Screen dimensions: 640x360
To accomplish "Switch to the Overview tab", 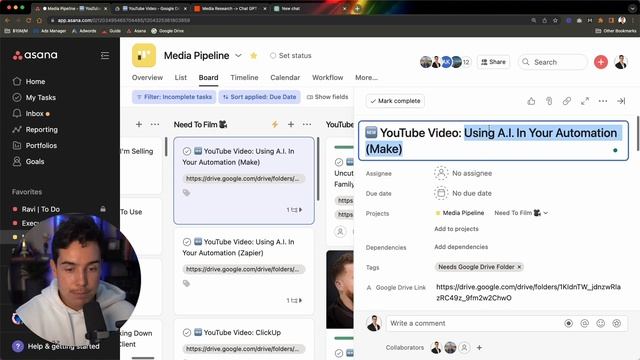I will coord(147,77).
